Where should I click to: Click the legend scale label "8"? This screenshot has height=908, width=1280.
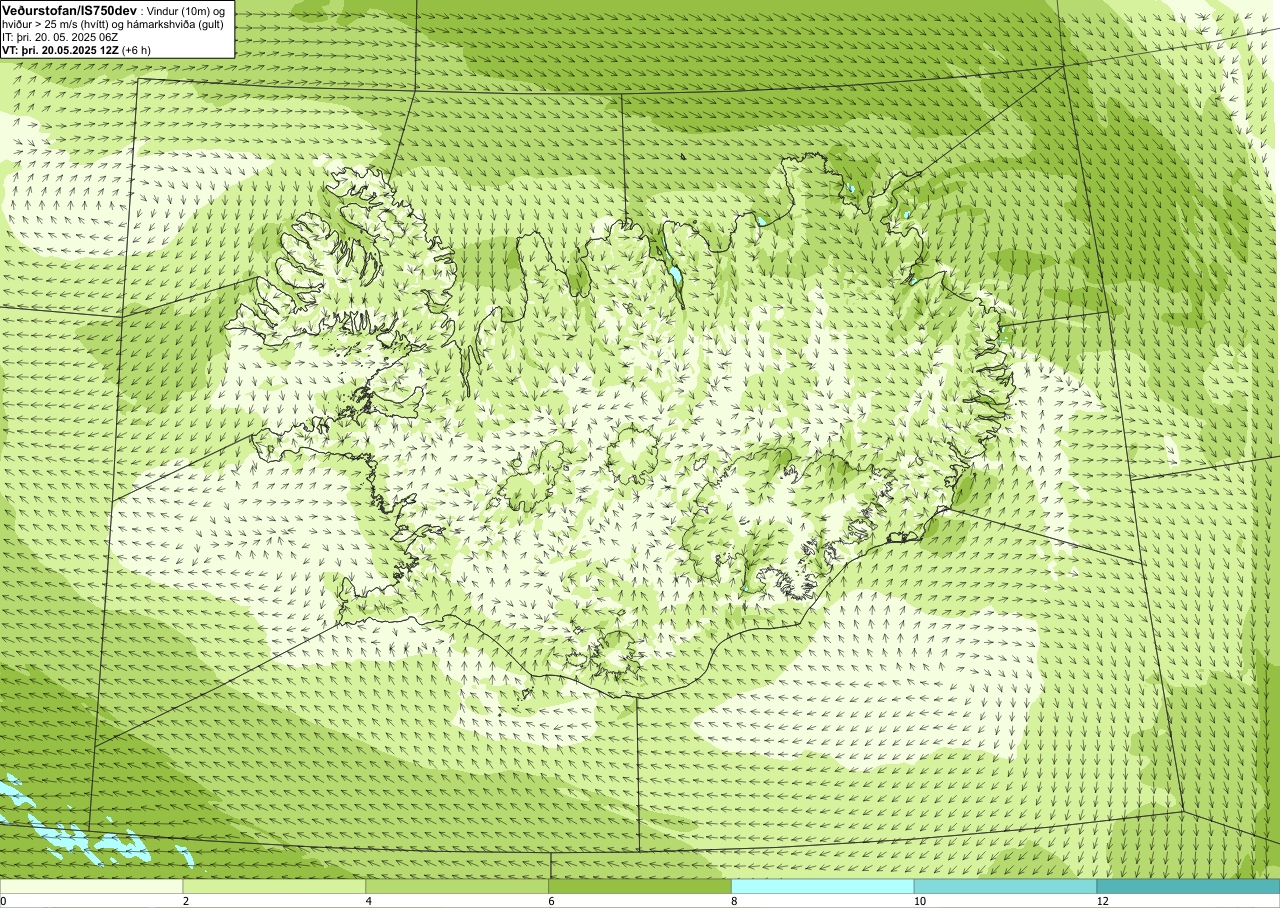tap(734, 901)
